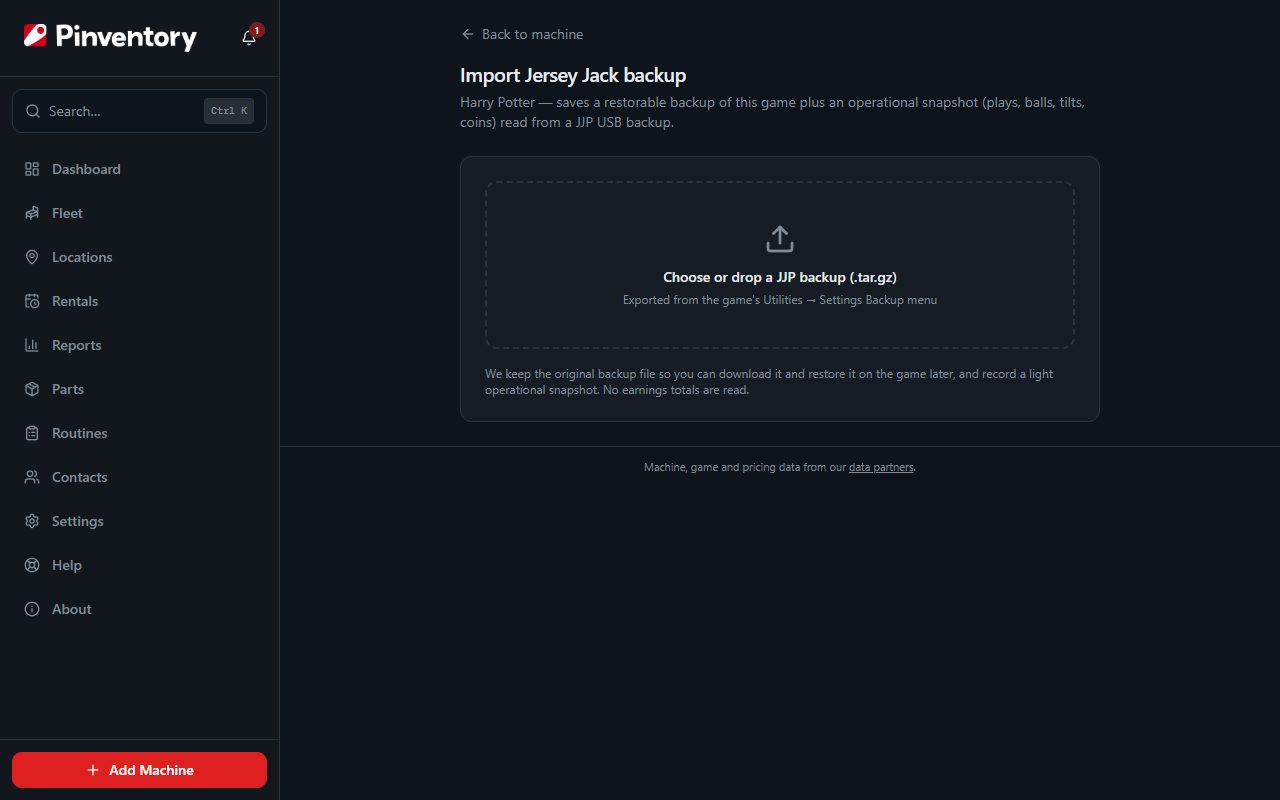The height and width of the screenshot is (800, 1280).
Task: Select the Parts menu item
Action: pyautogui.click(x=139, y=389)
